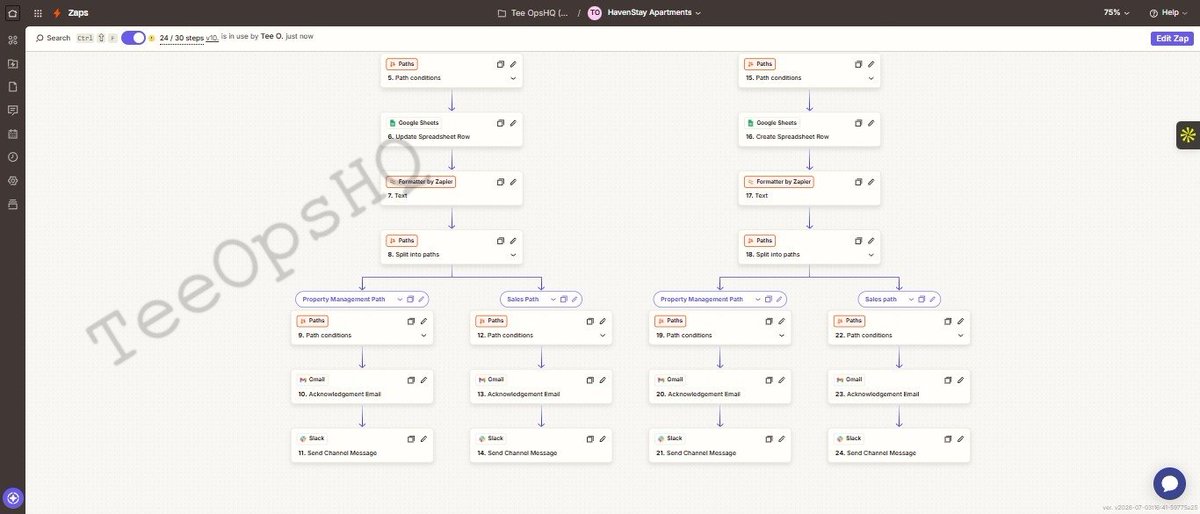The height and width of the screenshot is (514, 1200).
Task: Open the HavenStay Apartments workspace dropdown
Action: pyautogui.click(x=654, y=13)
